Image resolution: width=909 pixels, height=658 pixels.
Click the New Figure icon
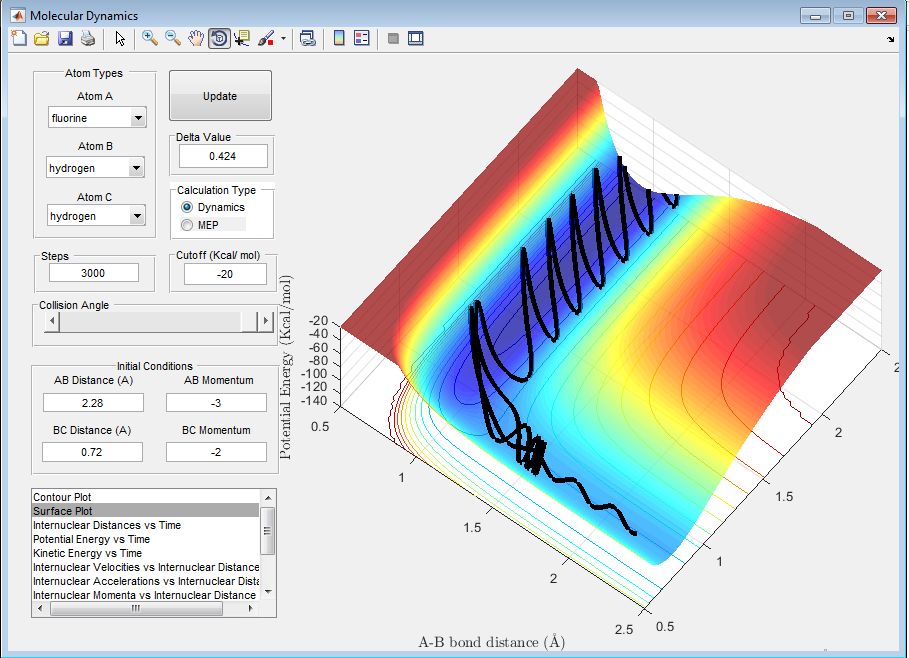click(x=20, y=38)
